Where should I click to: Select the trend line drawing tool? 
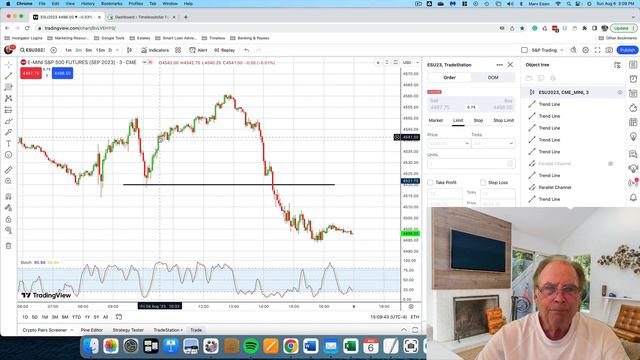[8, 76]
